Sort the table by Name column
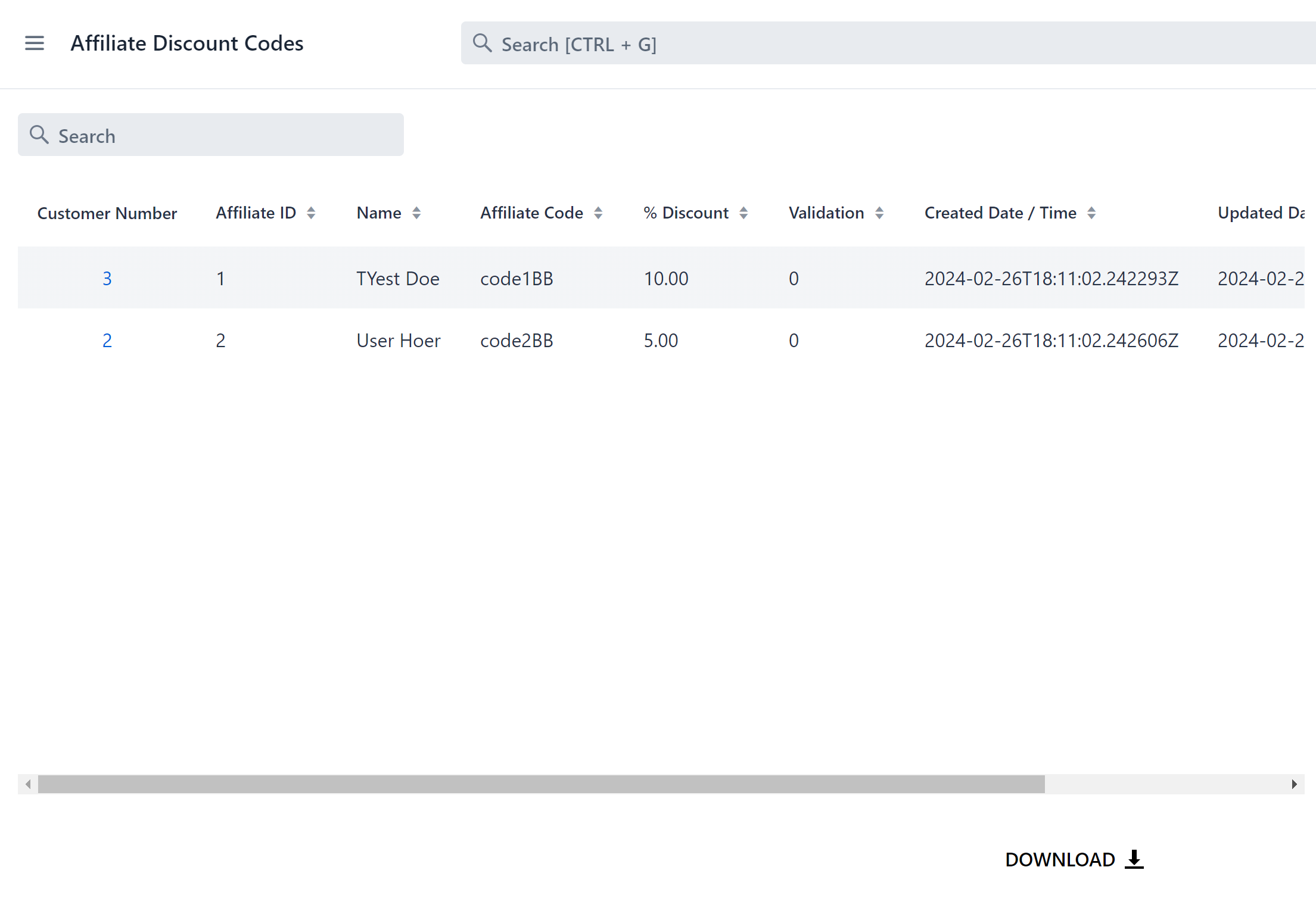Image resolution: width=1316 pixels, height=917 pixels. [x=416, y=213]
